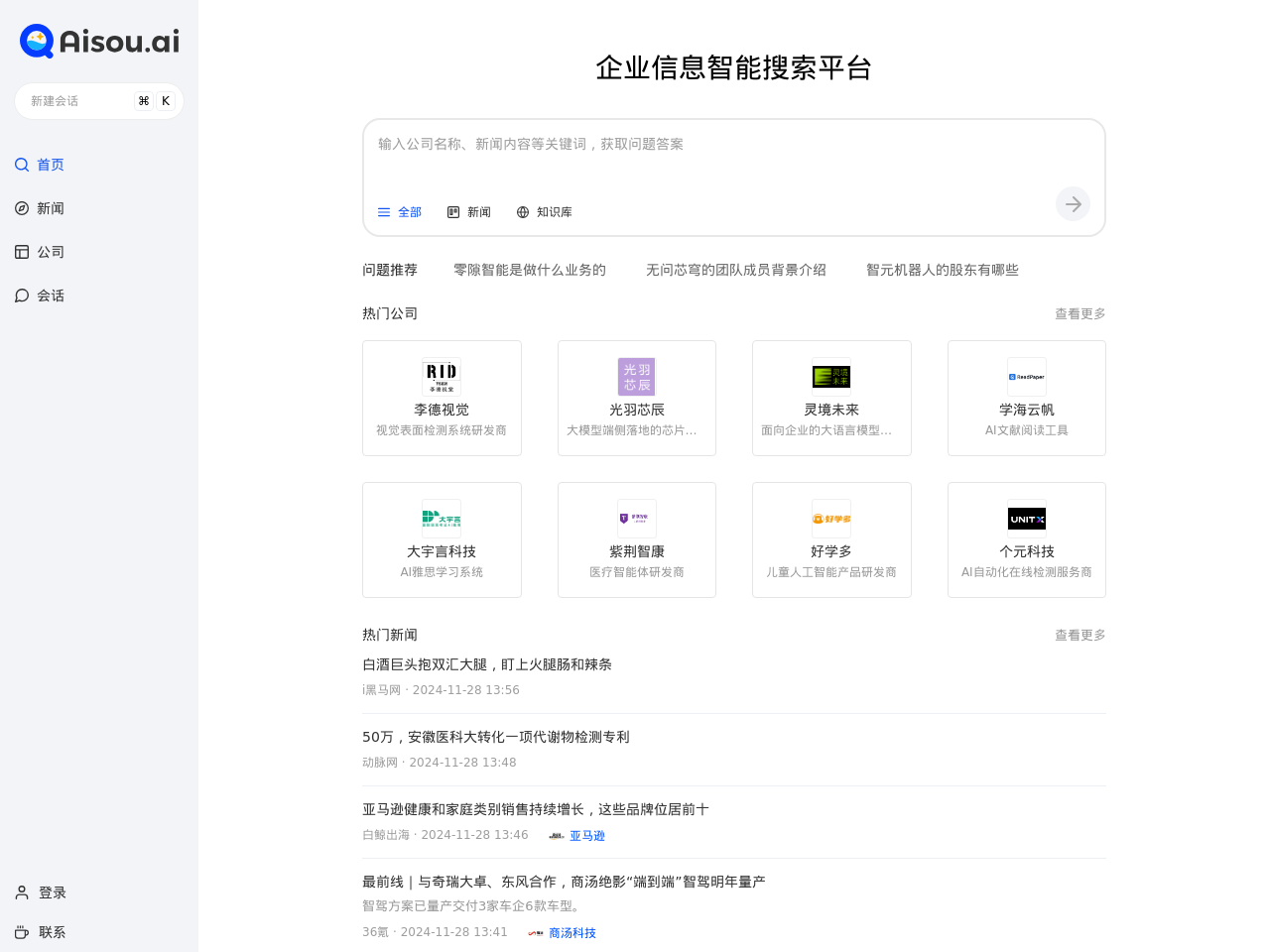The height and width of the screenshot is (952, 1270).
Task: Open 光羽芯辰 company logo
Action: click(637, 377)
